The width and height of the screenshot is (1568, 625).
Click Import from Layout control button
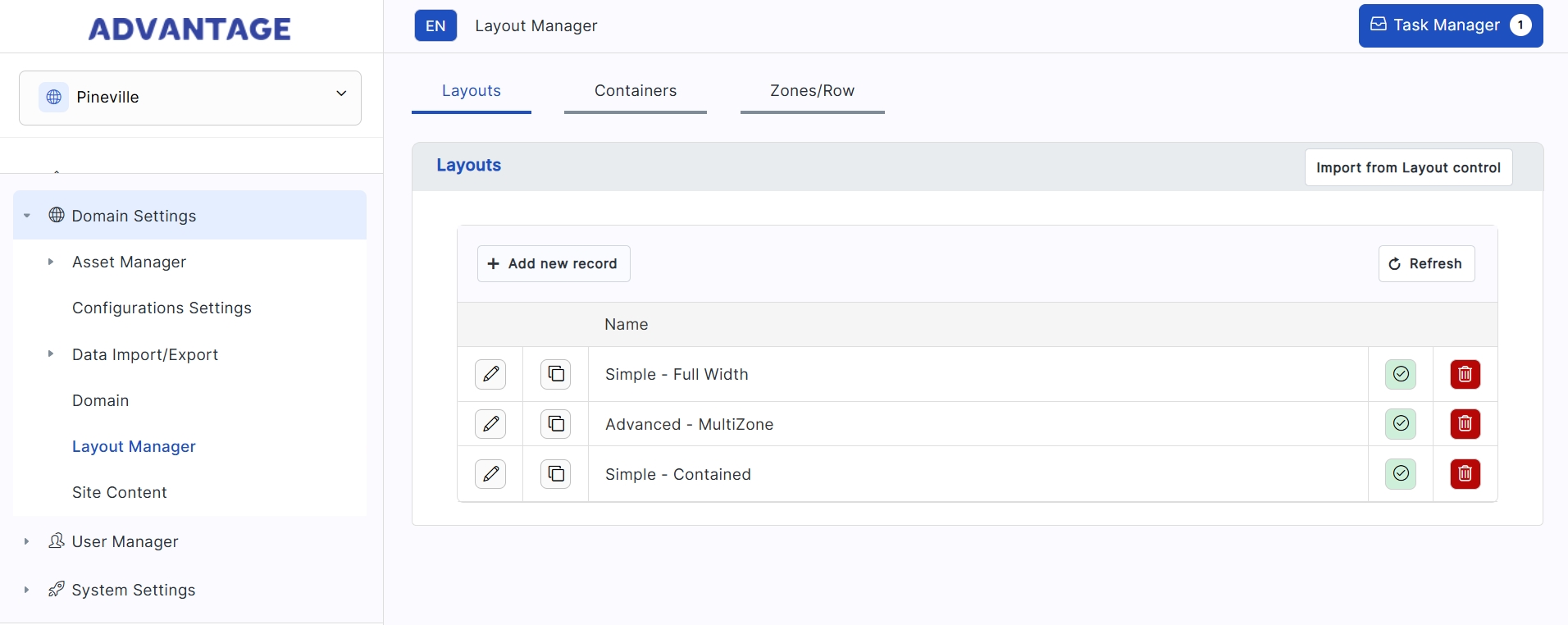pos(1408,168)
